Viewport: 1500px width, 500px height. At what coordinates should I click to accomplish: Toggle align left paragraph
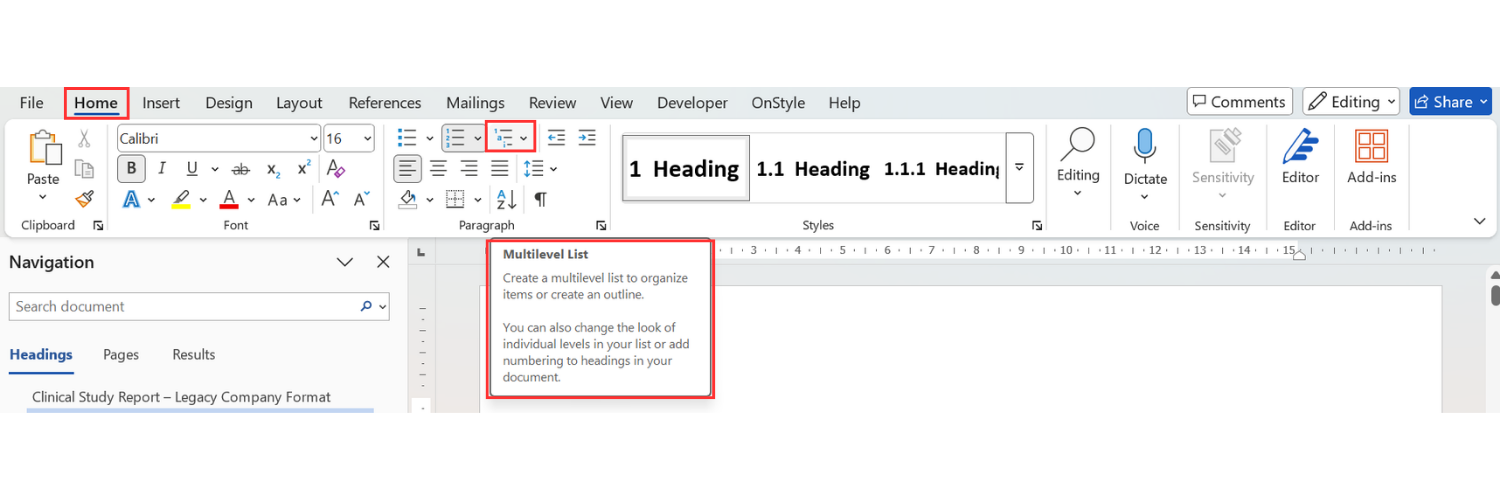[407, 168]
